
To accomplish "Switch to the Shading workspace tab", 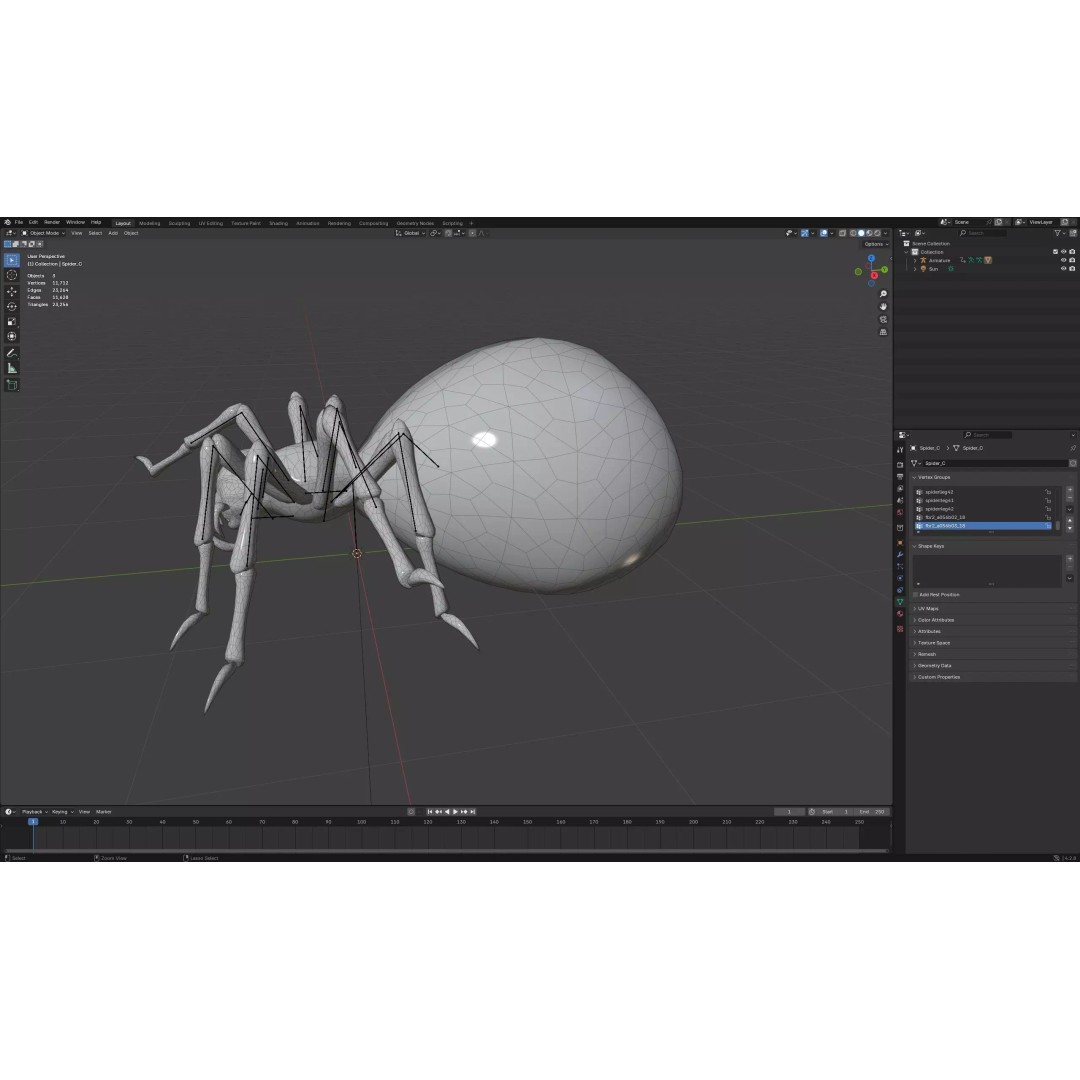I will point(278,223).
